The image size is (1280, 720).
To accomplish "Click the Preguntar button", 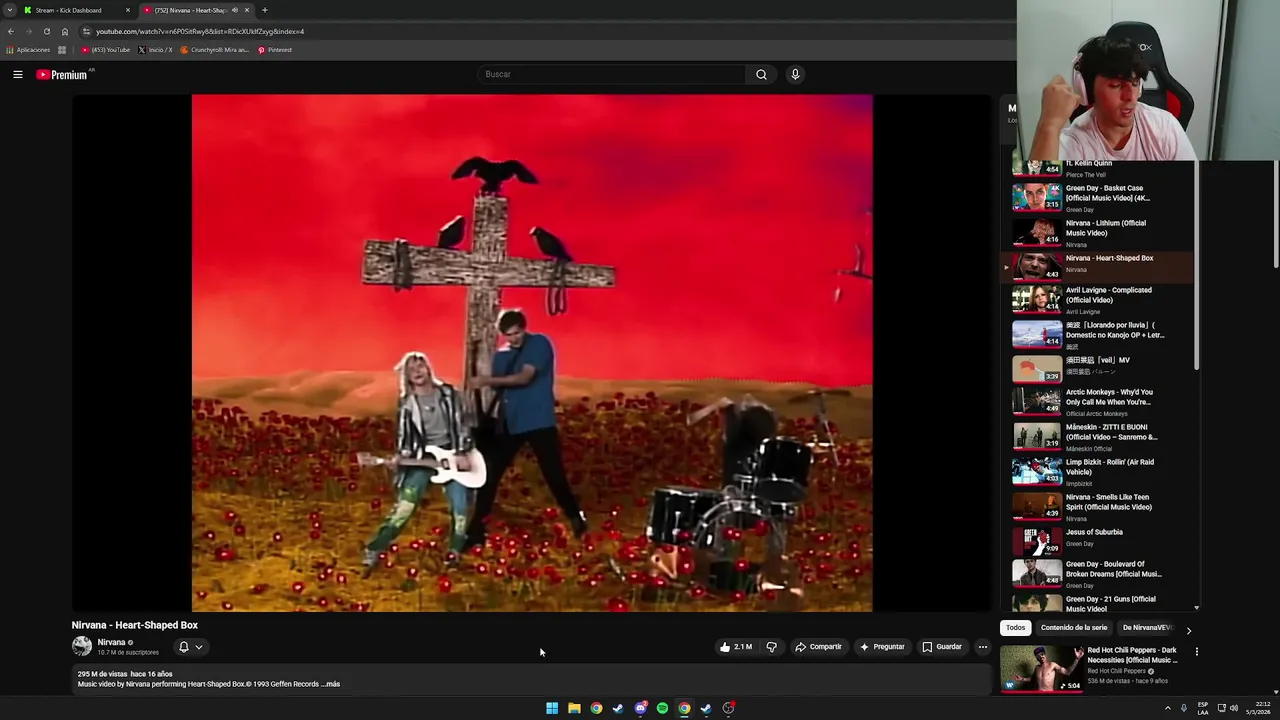I will tap(882, 647).
